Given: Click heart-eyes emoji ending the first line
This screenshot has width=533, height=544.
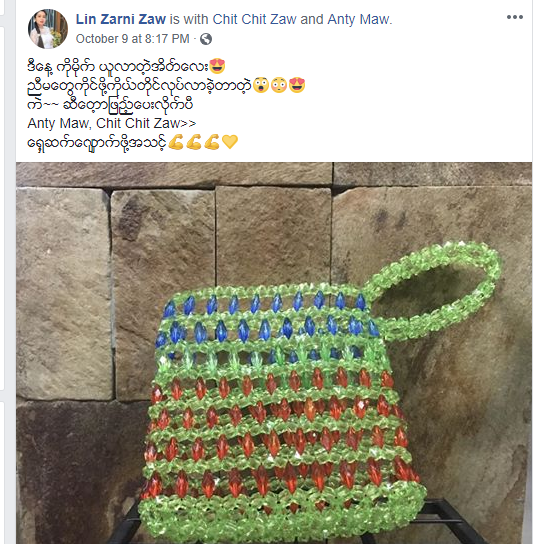Looking at the screenshot, I should coord(217,66).
